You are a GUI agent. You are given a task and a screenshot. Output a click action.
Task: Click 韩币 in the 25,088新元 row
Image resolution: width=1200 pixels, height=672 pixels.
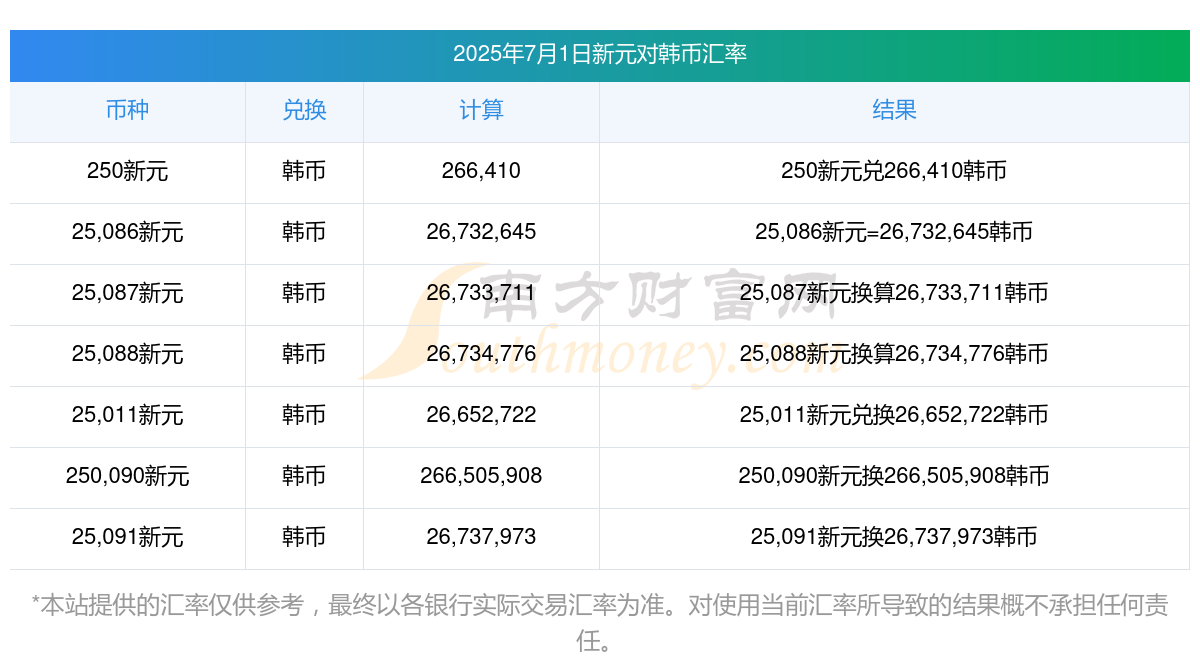[304, 354]
